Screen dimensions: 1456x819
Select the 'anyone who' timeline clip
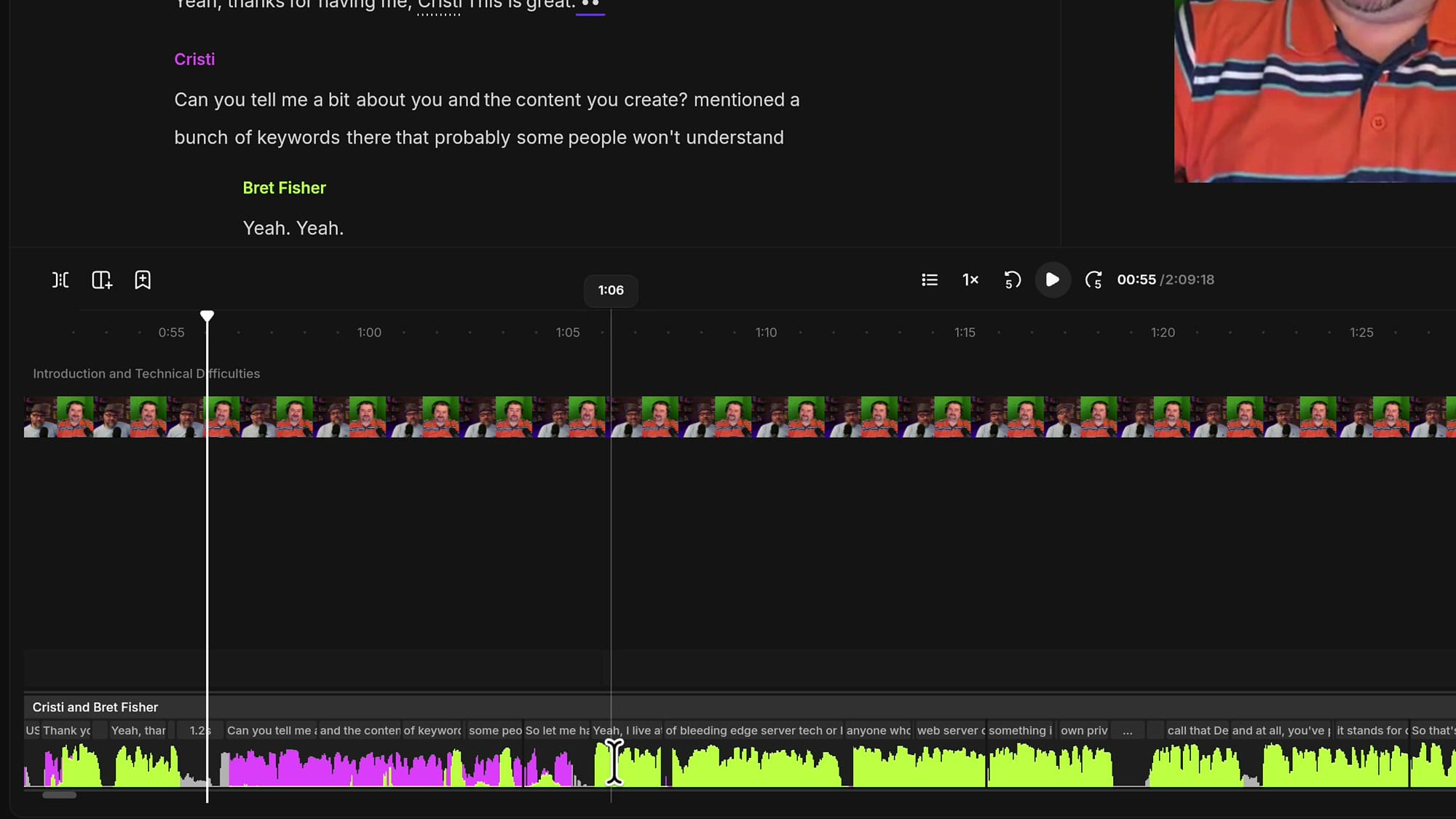pos(878,730)
